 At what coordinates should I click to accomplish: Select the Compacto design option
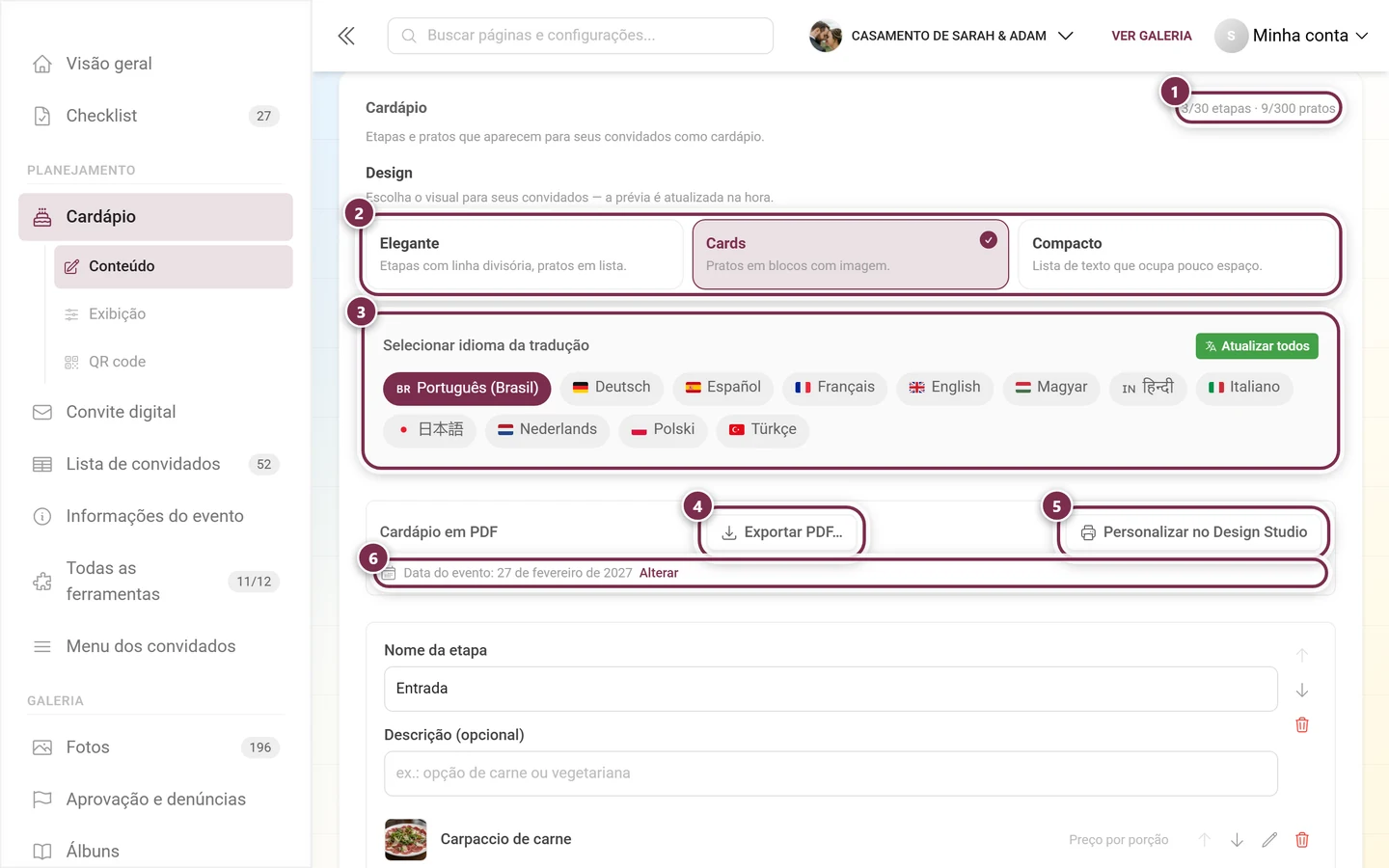pos(1178,254)
